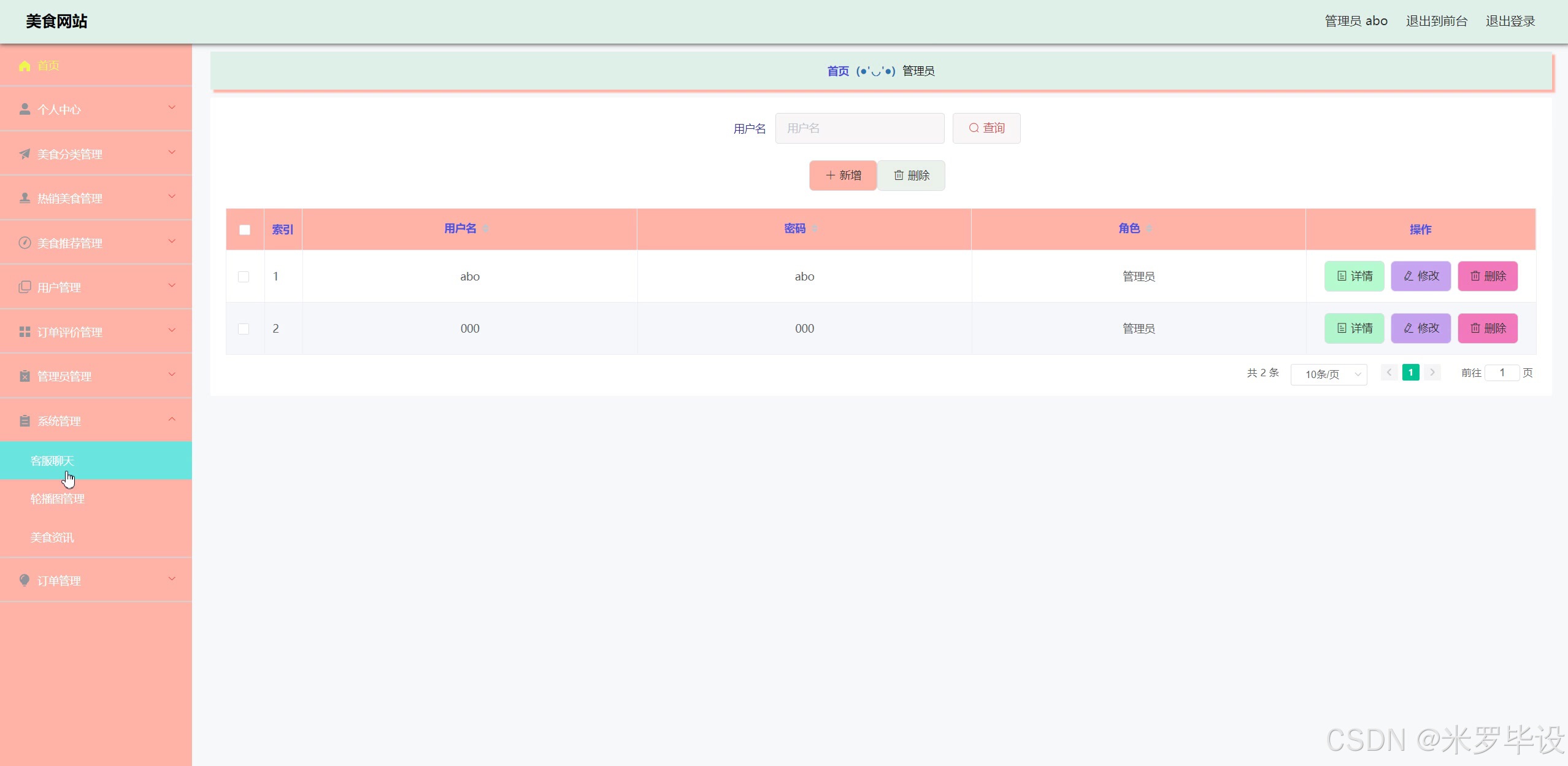
Task: Collapse the 系统管理 menu chevron
Action: point(172,420)
